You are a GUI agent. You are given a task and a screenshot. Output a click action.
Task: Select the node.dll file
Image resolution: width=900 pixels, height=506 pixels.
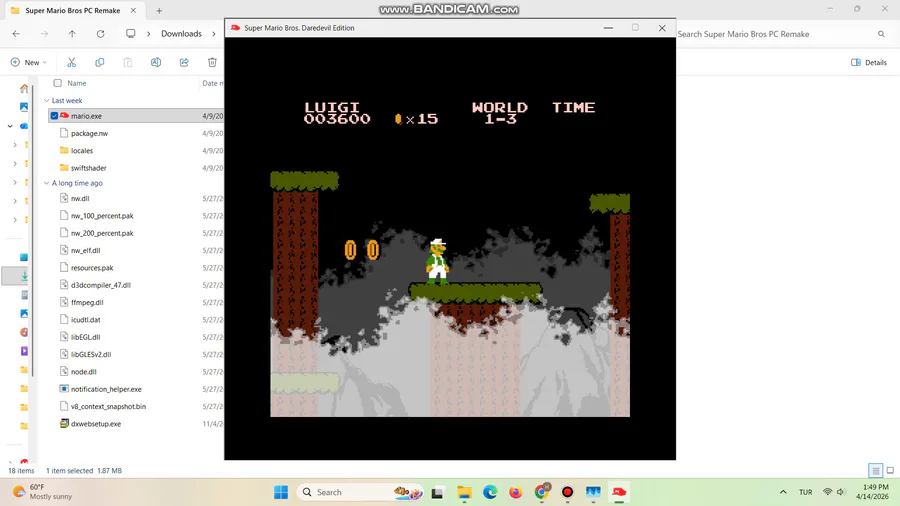(83, 372)
